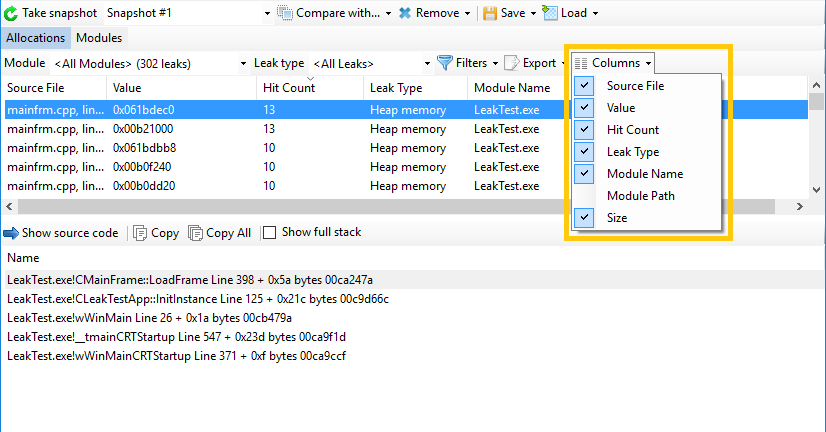
Task: Toggle the Module Name column checkmark
Action: (584, 174)
